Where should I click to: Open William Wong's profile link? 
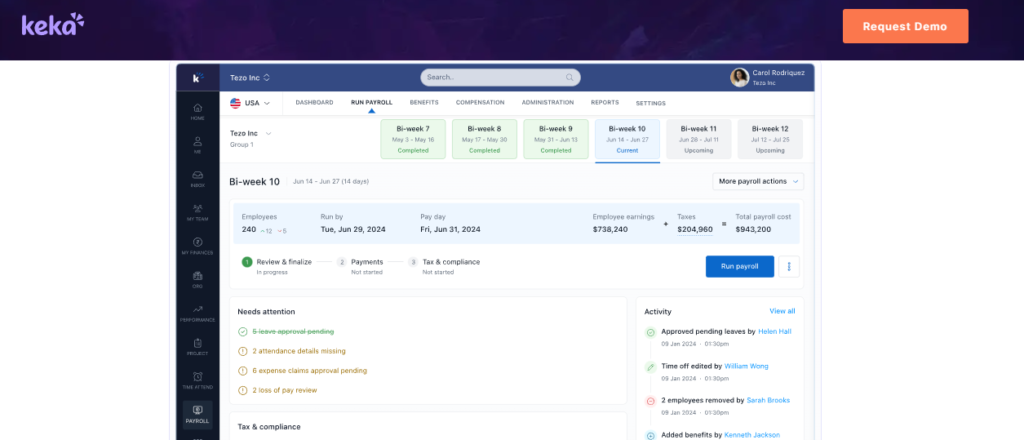pos(746,366)
